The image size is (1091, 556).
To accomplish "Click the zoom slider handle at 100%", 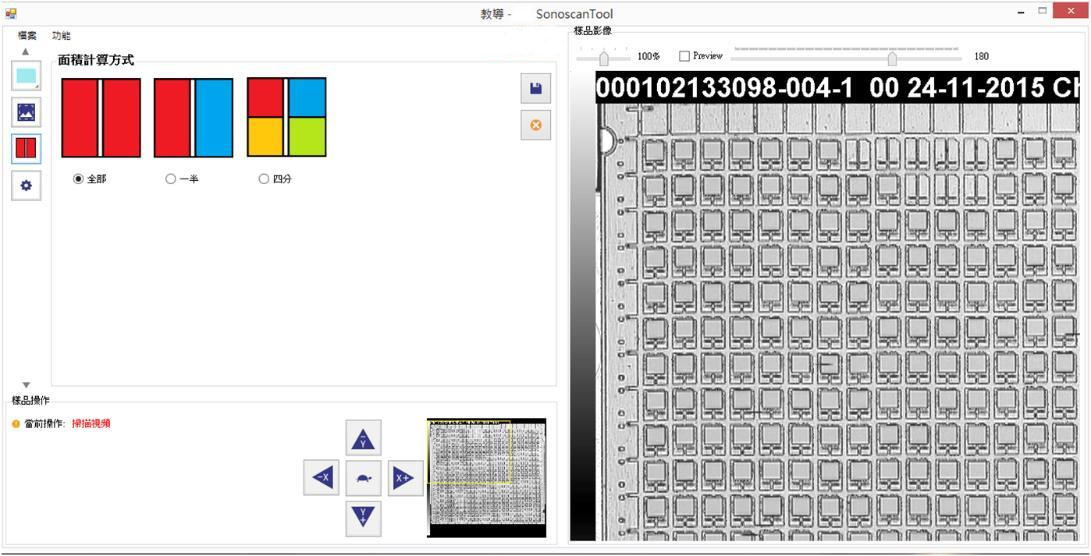I will [603, 59].
